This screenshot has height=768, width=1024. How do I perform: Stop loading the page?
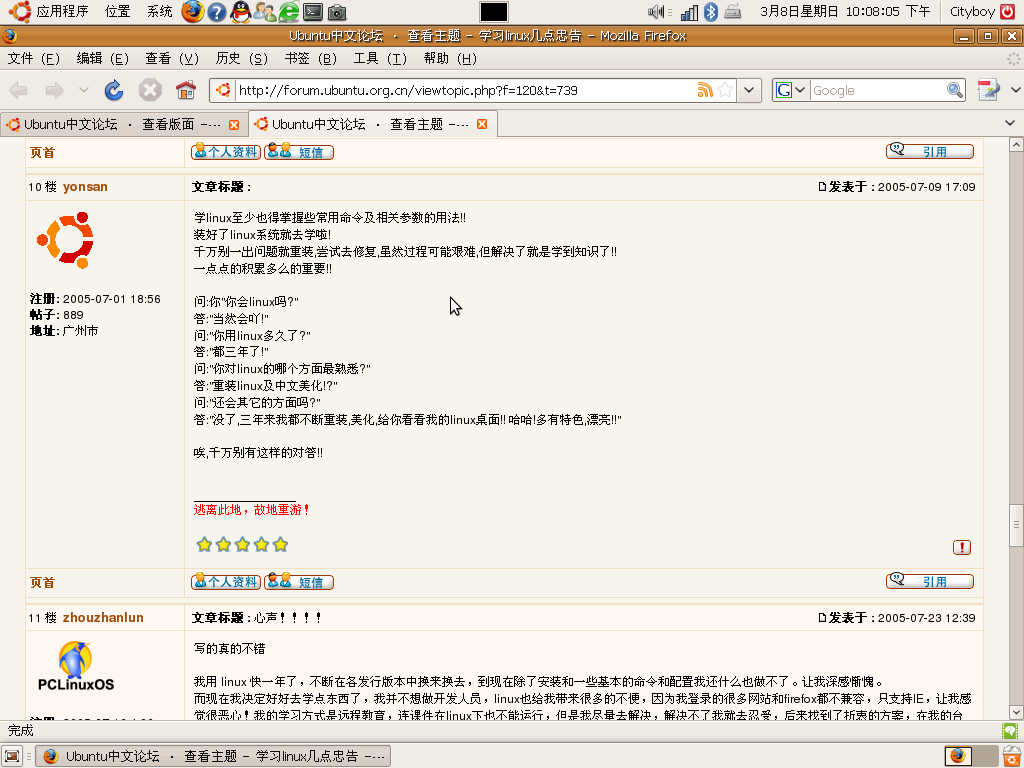click(150, 90)
